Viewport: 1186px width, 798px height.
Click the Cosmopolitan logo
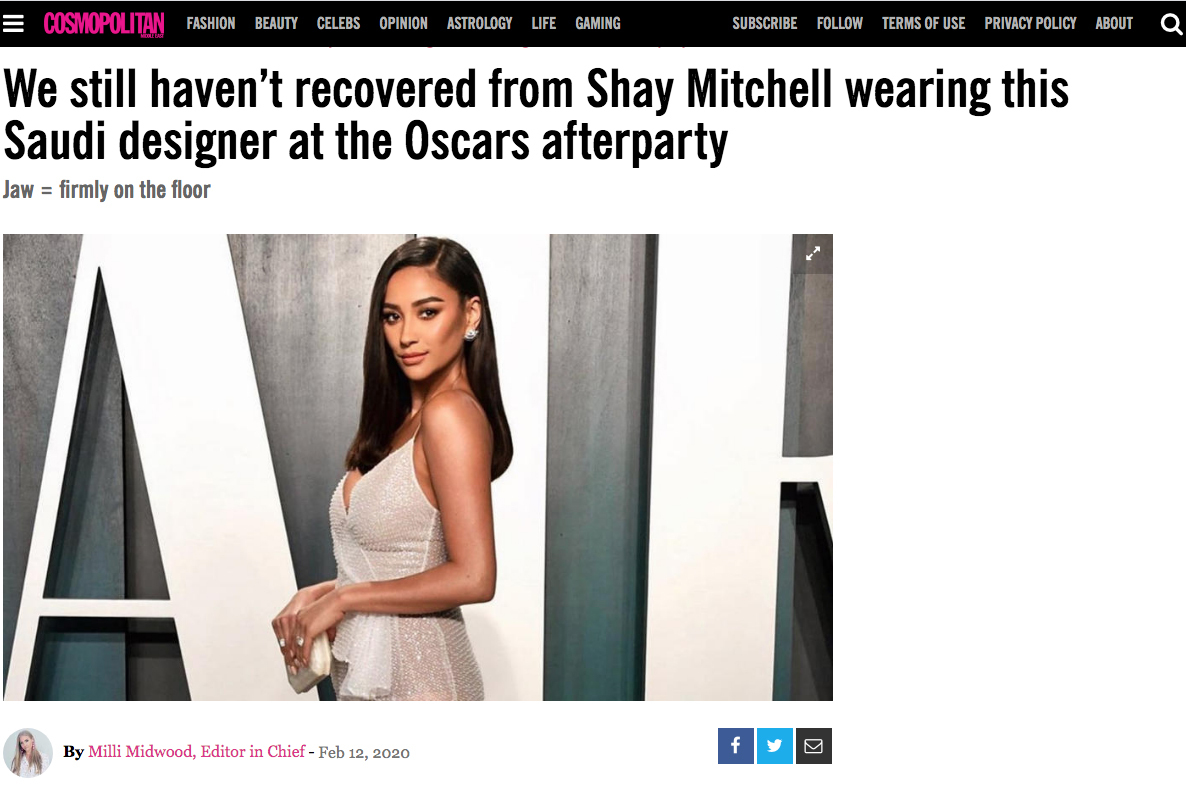point(104,24)
